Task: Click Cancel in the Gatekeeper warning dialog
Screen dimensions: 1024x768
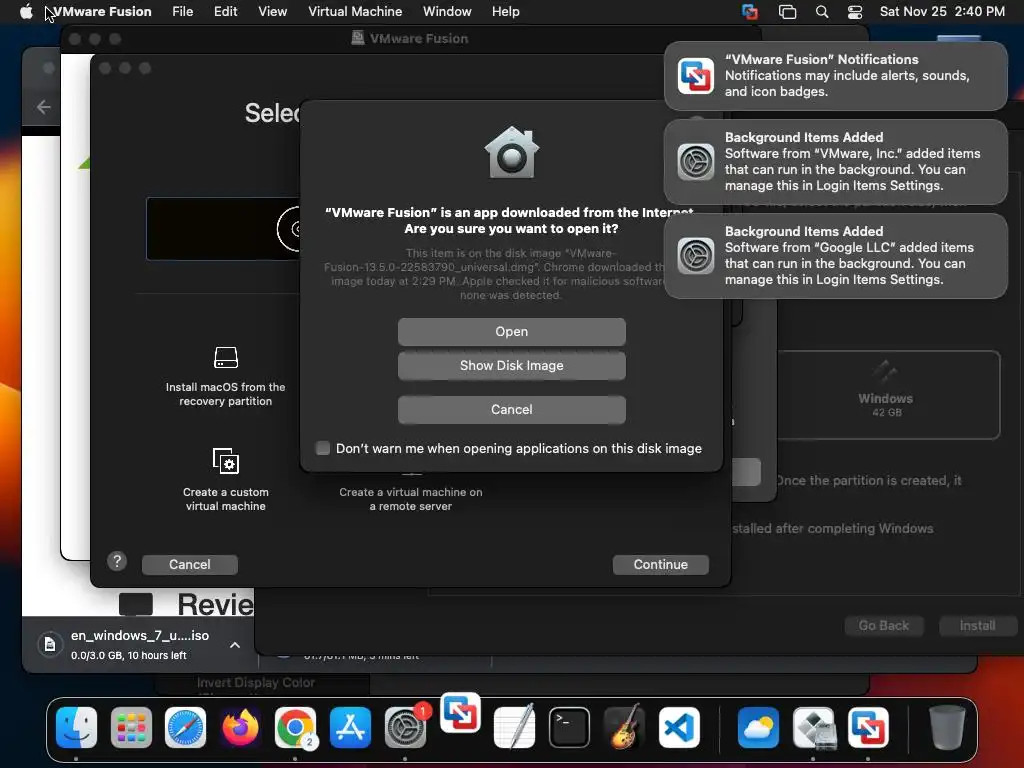Action: coord(511,409)
